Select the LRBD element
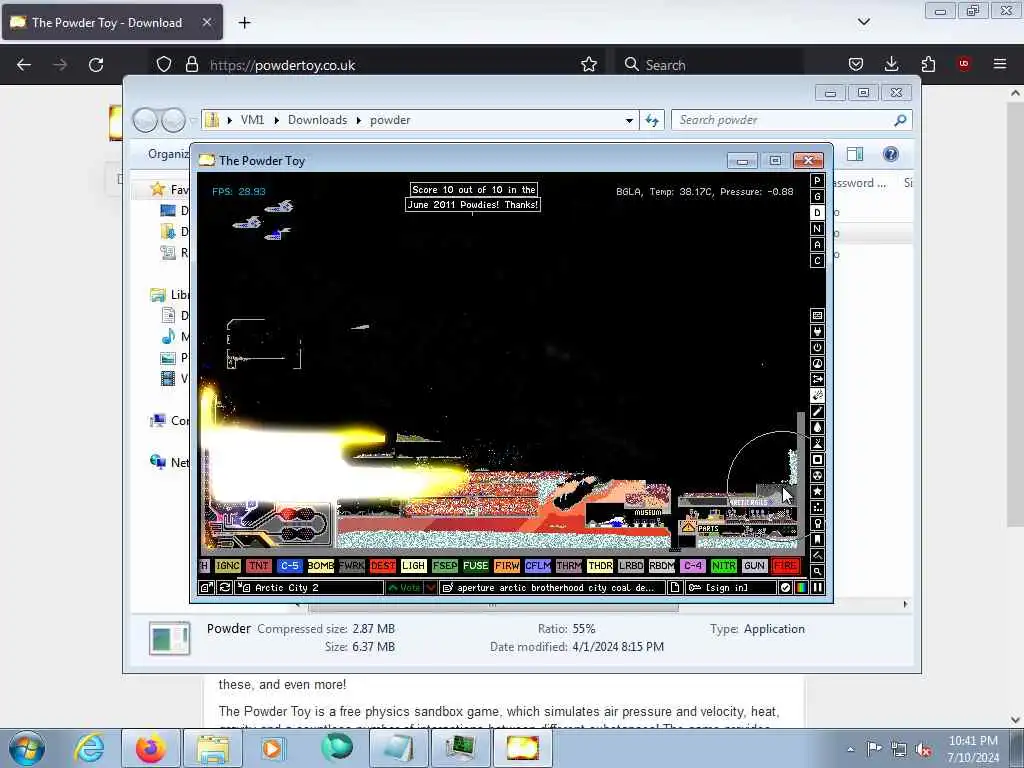The height and width of the screenshot is (768, 1024). (x=631, y=566)
